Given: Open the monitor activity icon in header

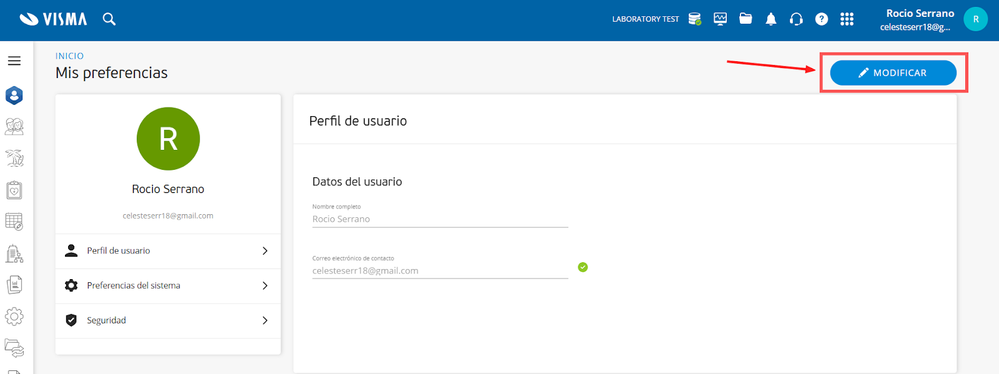Looking at the screenshot, I should click(x=721, y=18).
